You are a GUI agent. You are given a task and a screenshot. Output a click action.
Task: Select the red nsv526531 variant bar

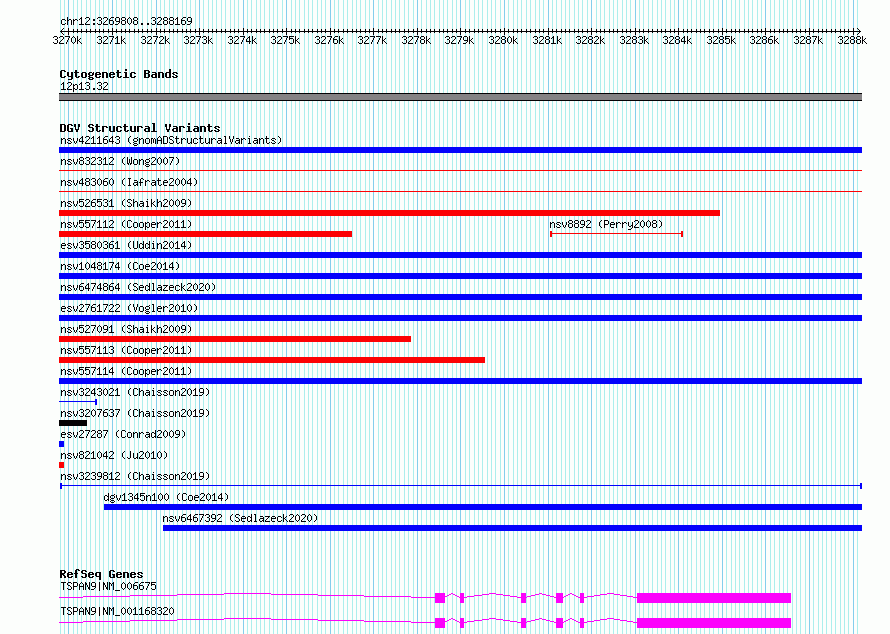pyautogui.click(x=389, y=213)
